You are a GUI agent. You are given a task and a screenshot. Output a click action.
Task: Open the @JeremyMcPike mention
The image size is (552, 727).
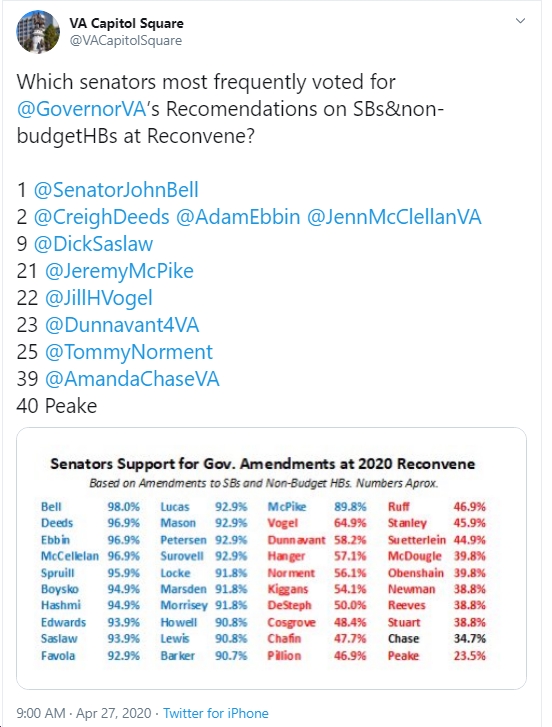[x=119, y=271]
